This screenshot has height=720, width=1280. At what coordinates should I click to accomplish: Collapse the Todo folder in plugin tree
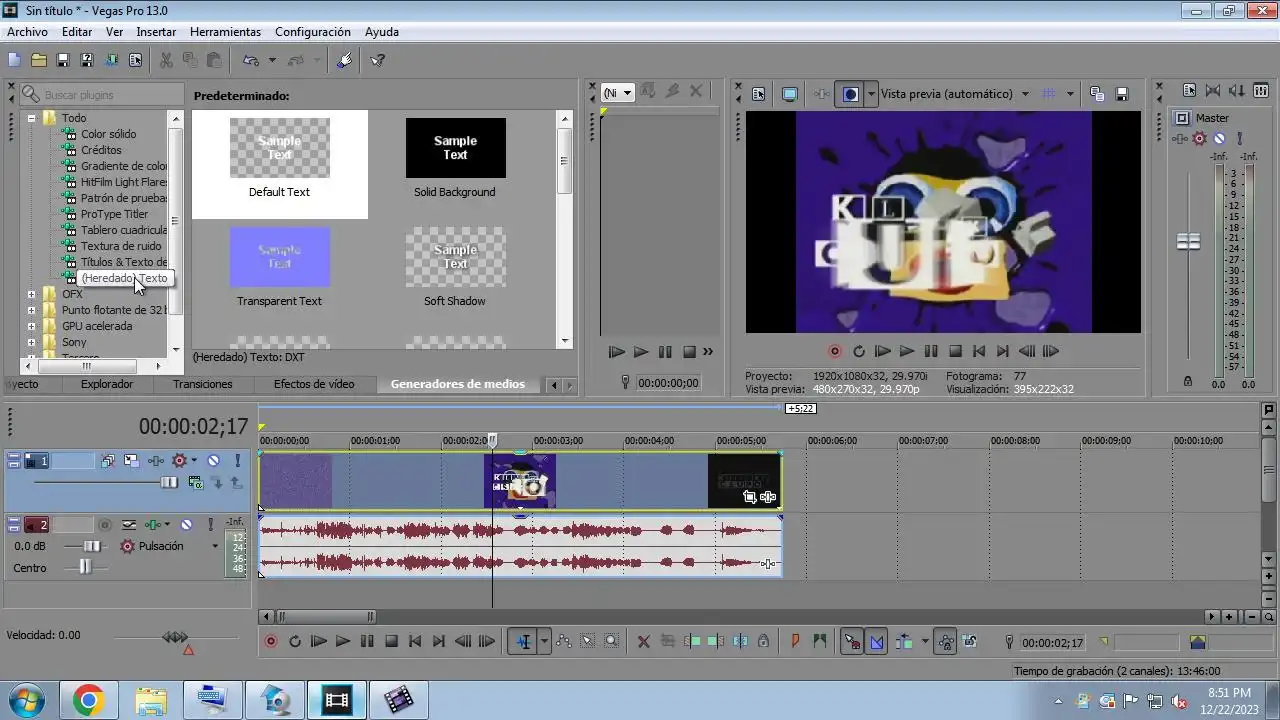pyautogui.click(x=31, y=118)
